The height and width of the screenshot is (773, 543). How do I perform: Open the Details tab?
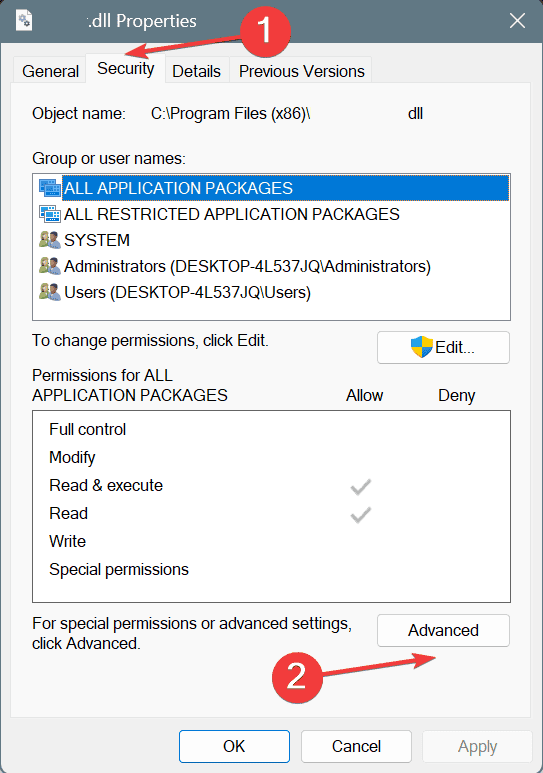pos(196,71)
